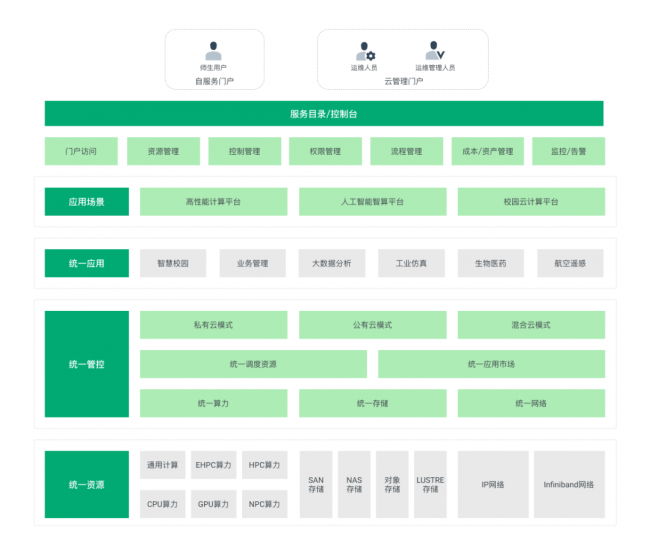The image size is (650, 545).
Task: Select the 公有云模式 block
Action: 373,325
